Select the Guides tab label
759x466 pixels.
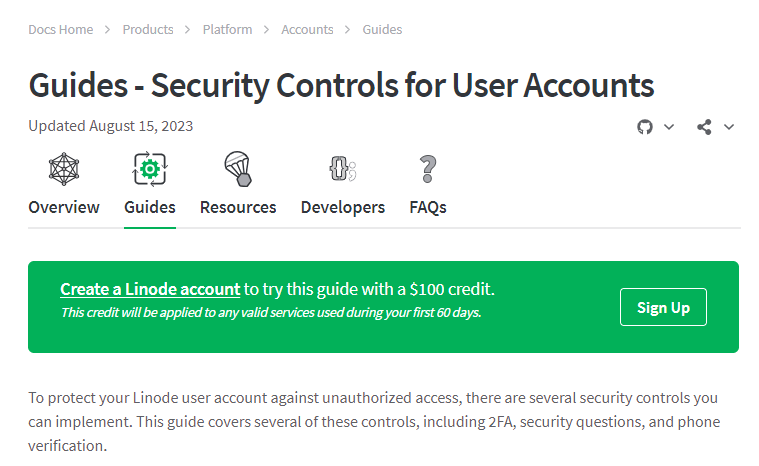point(150,207)
